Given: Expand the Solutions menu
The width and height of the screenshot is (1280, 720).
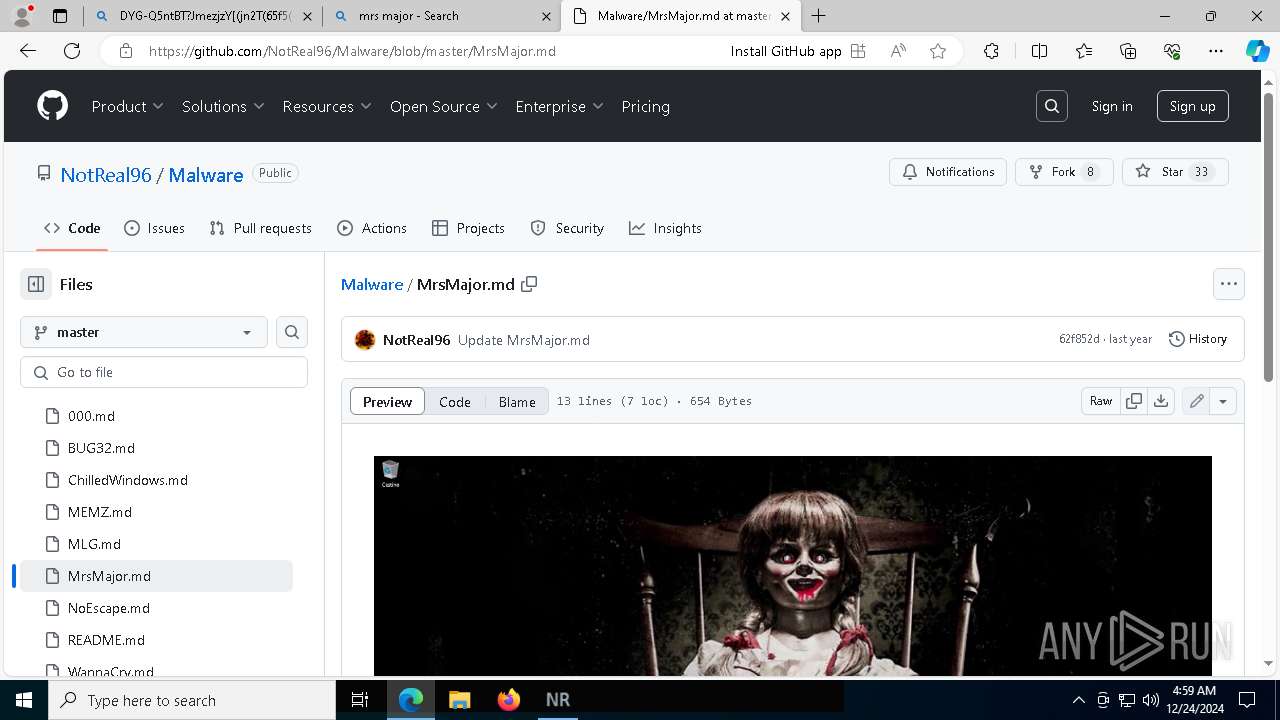Looking at the screenshot, I should (x=223, y=106).
